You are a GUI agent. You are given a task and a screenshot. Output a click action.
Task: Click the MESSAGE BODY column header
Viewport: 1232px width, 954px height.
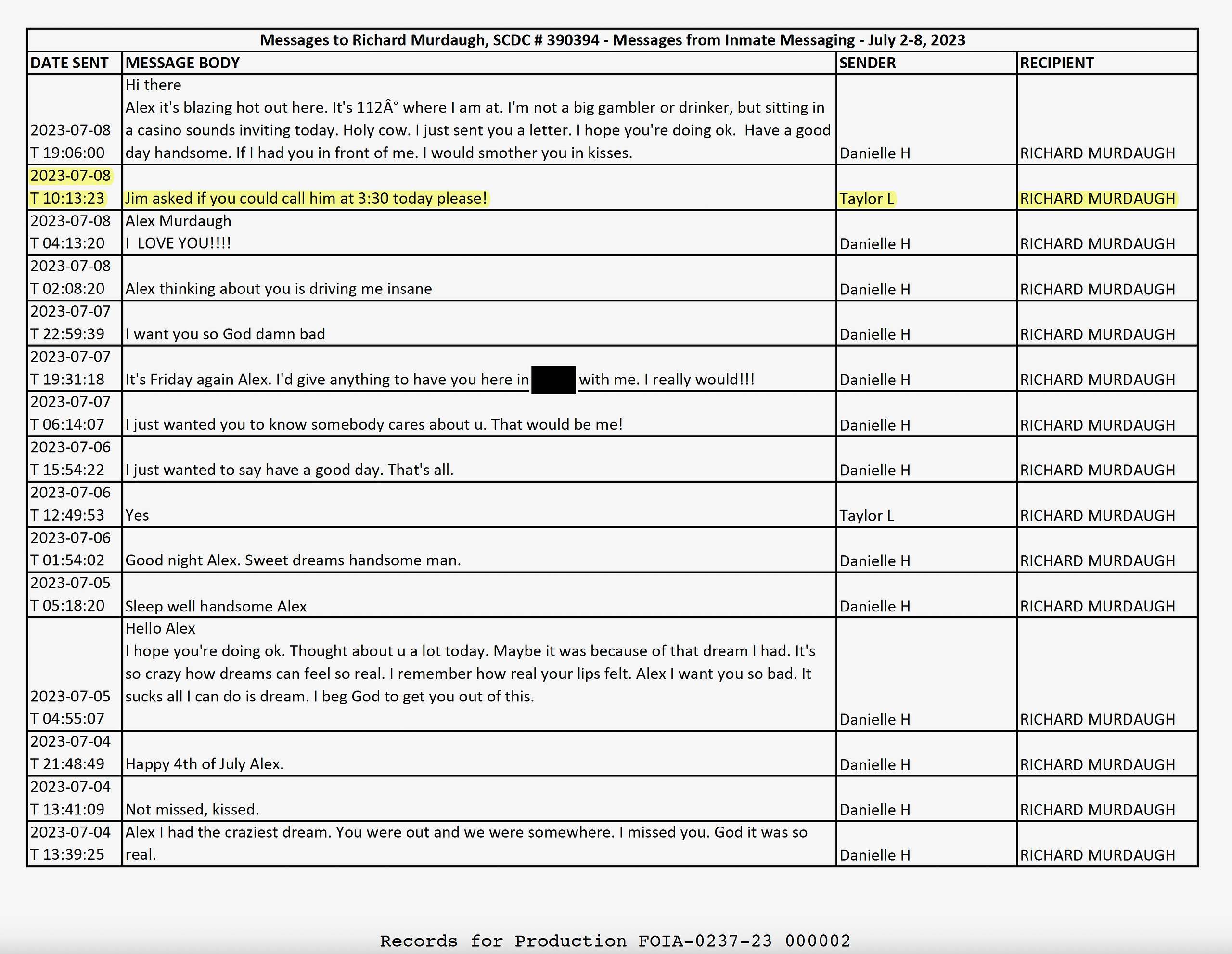tap(182, 63)
